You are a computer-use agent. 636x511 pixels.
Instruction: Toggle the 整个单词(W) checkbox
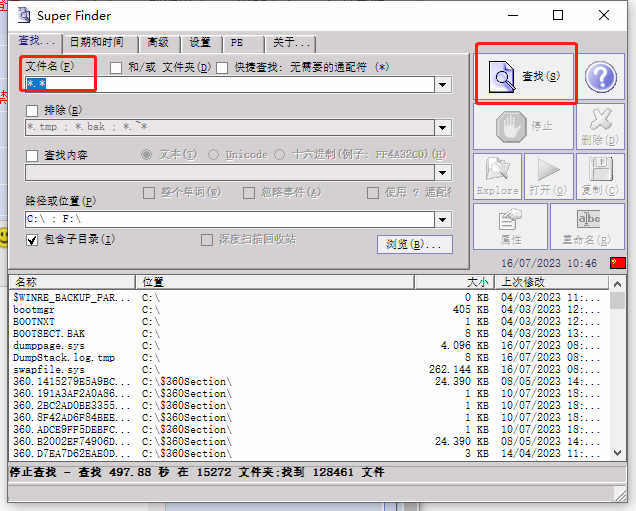pyautogui.click(x=149, y=193)
